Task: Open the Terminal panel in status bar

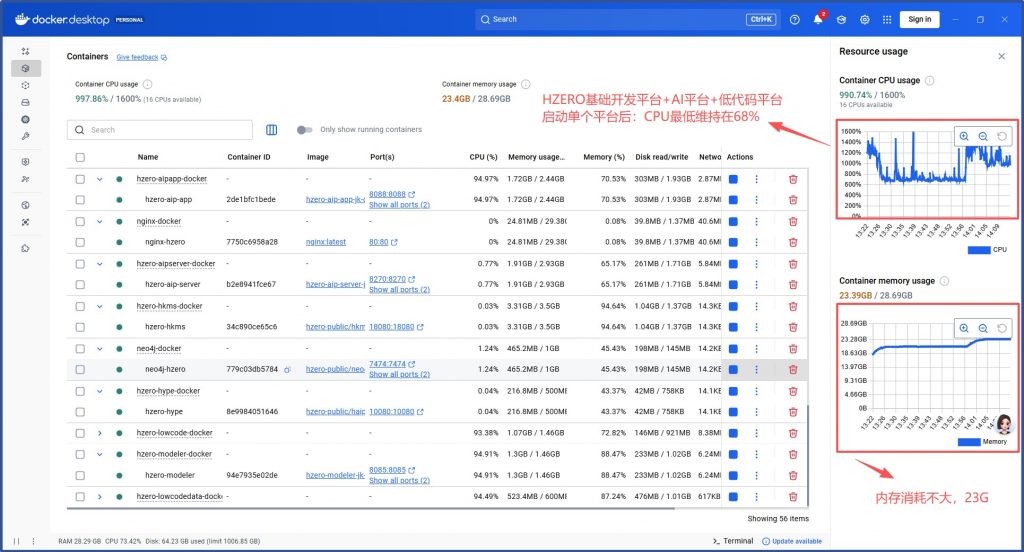Action: [732, 541]
